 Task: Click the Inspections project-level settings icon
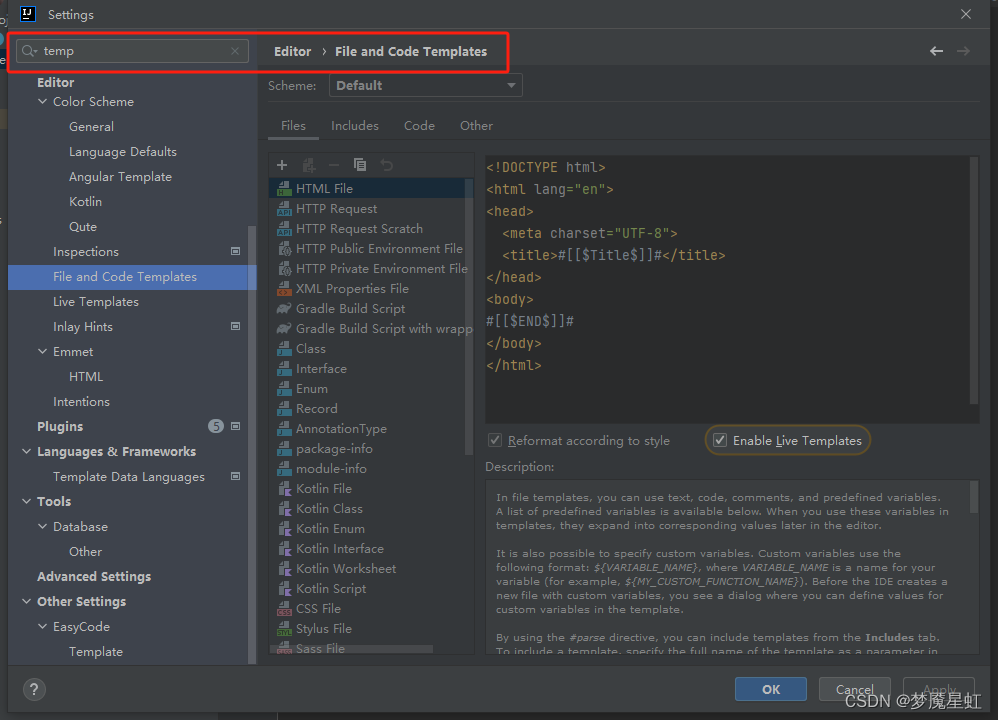pos(235,251)
